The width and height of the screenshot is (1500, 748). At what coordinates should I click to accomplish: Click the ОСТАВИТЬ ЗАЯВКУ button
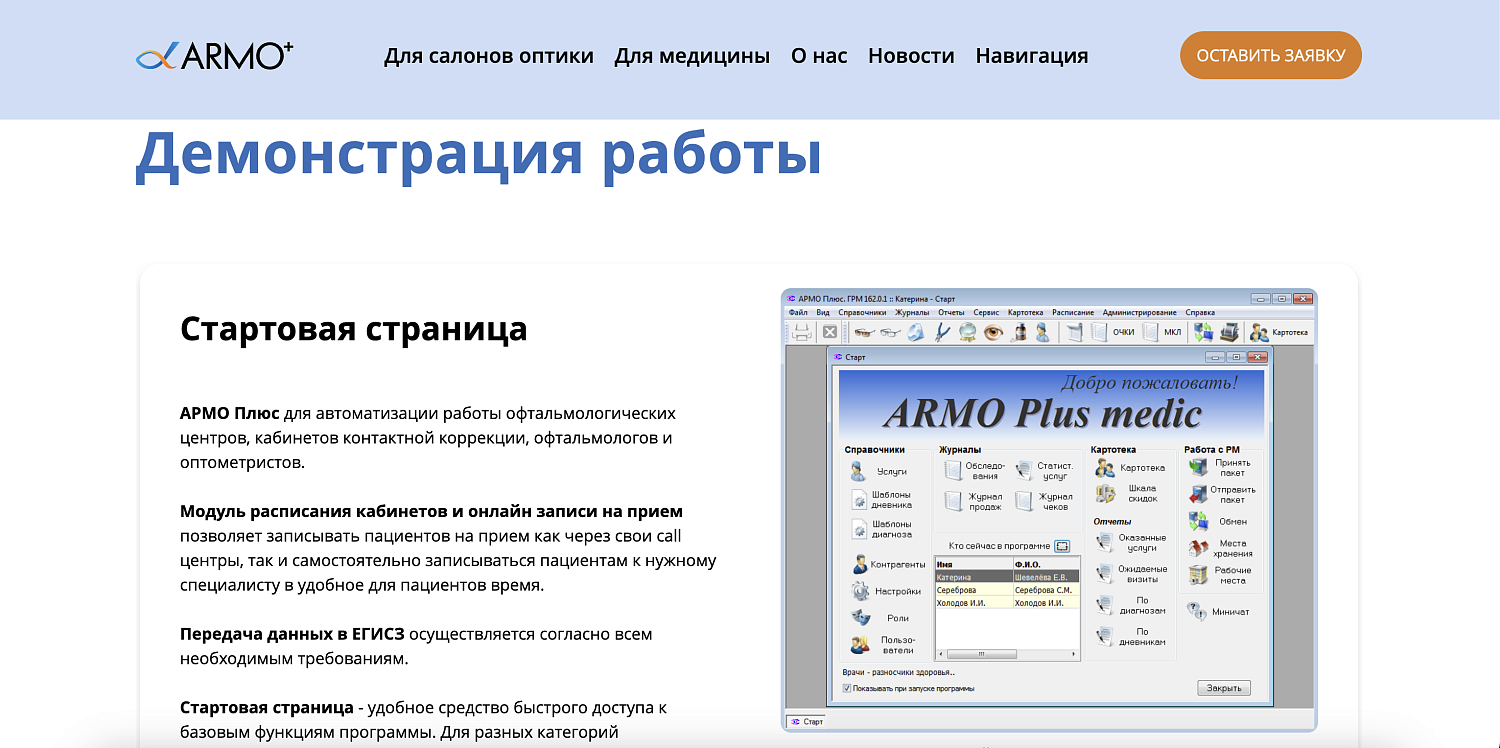(1270, 55)
